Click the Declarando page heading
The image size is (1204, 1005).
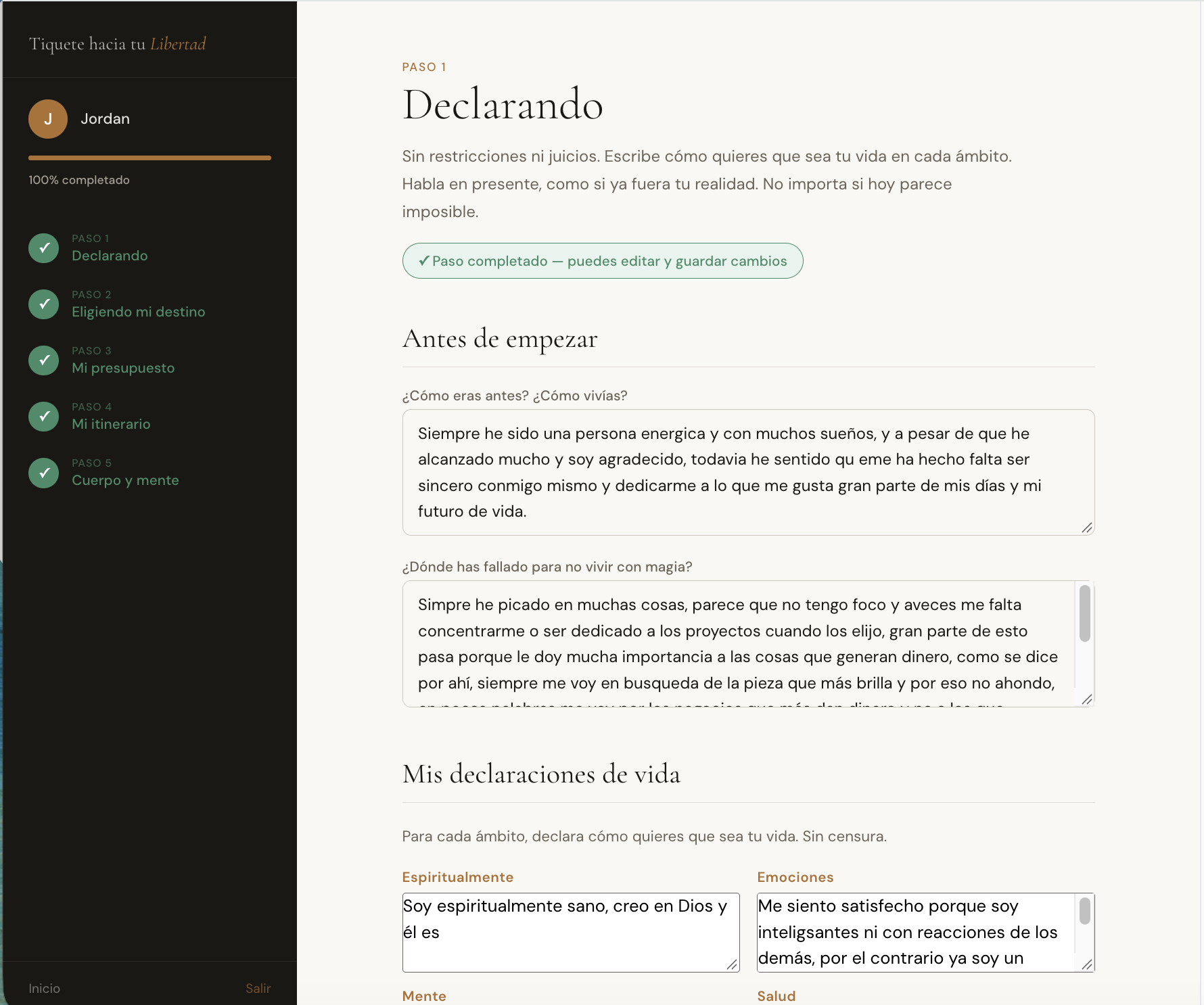pyautogui.click(x=503, y=105)
